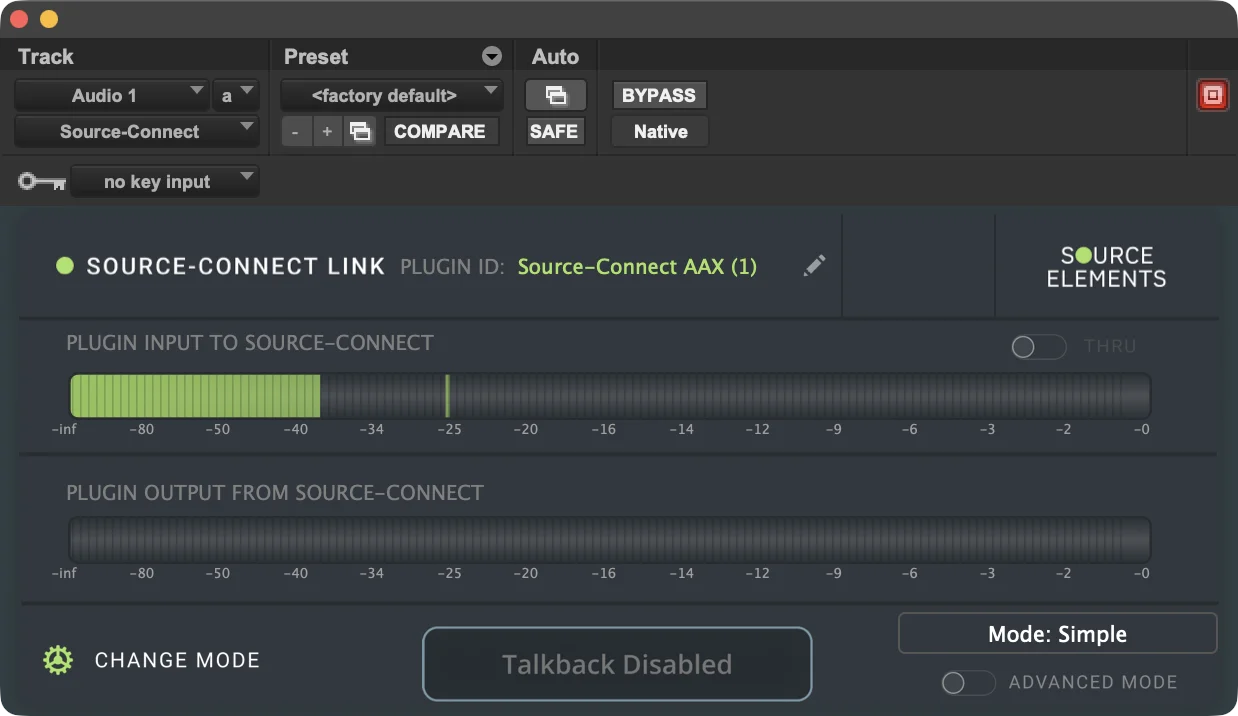Click the green gear icon beside Change Mode
This screenshot has width=1238, height=716.
tap(58, 660)
